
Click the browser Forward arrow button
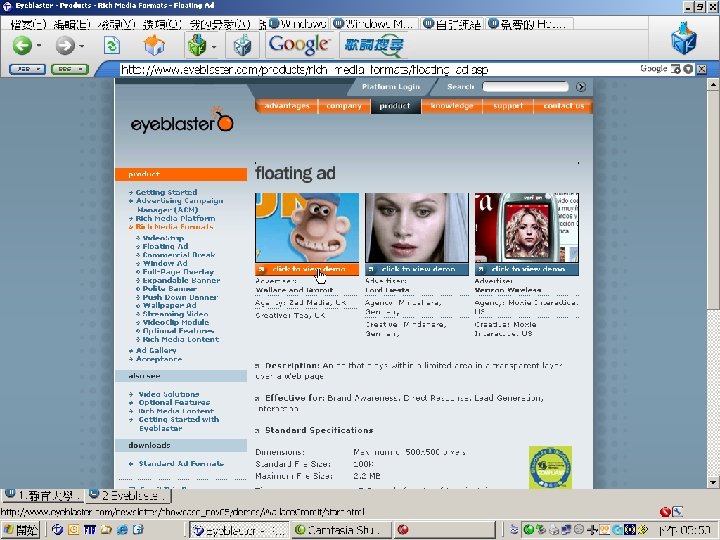pos(65,45)
